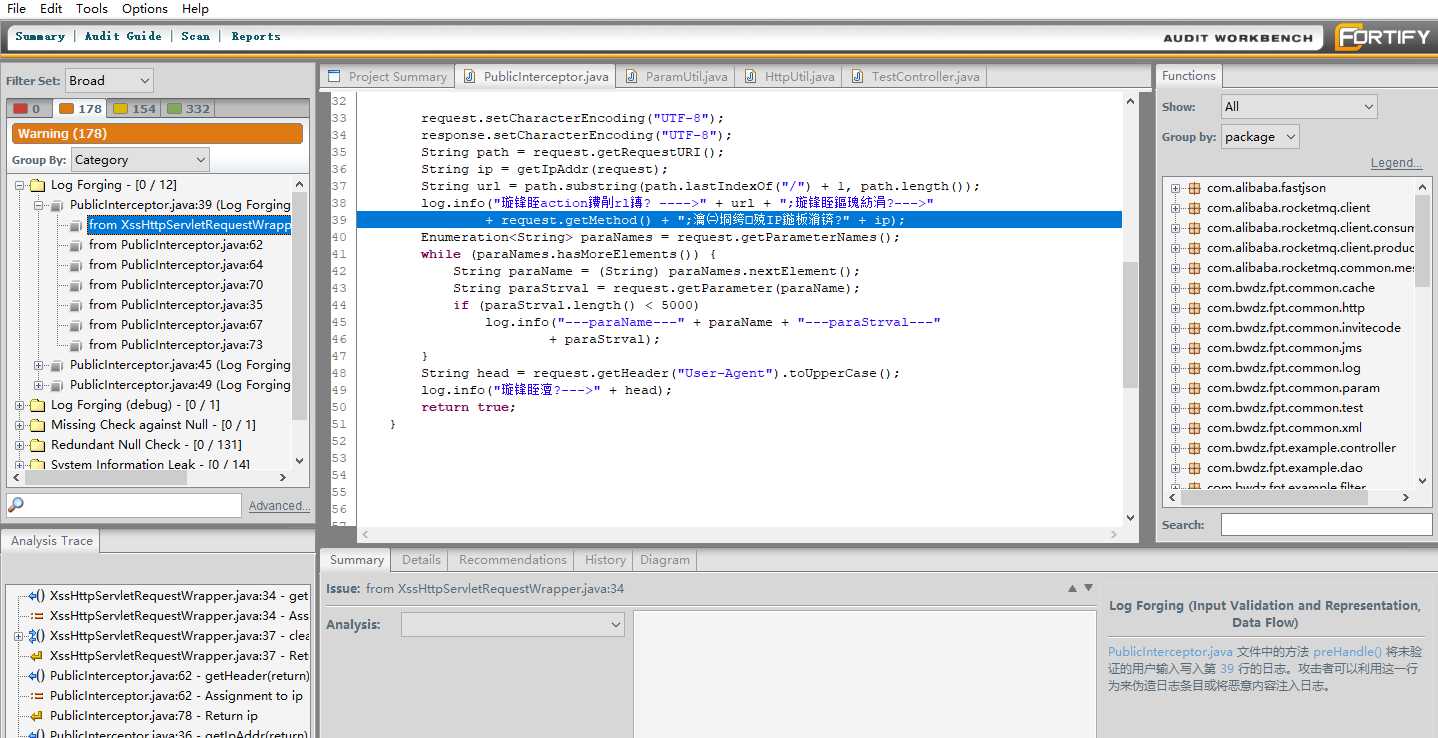This screenshot has height=738, width=1438.
Task: Switch to the History tab
Action: 605,560
